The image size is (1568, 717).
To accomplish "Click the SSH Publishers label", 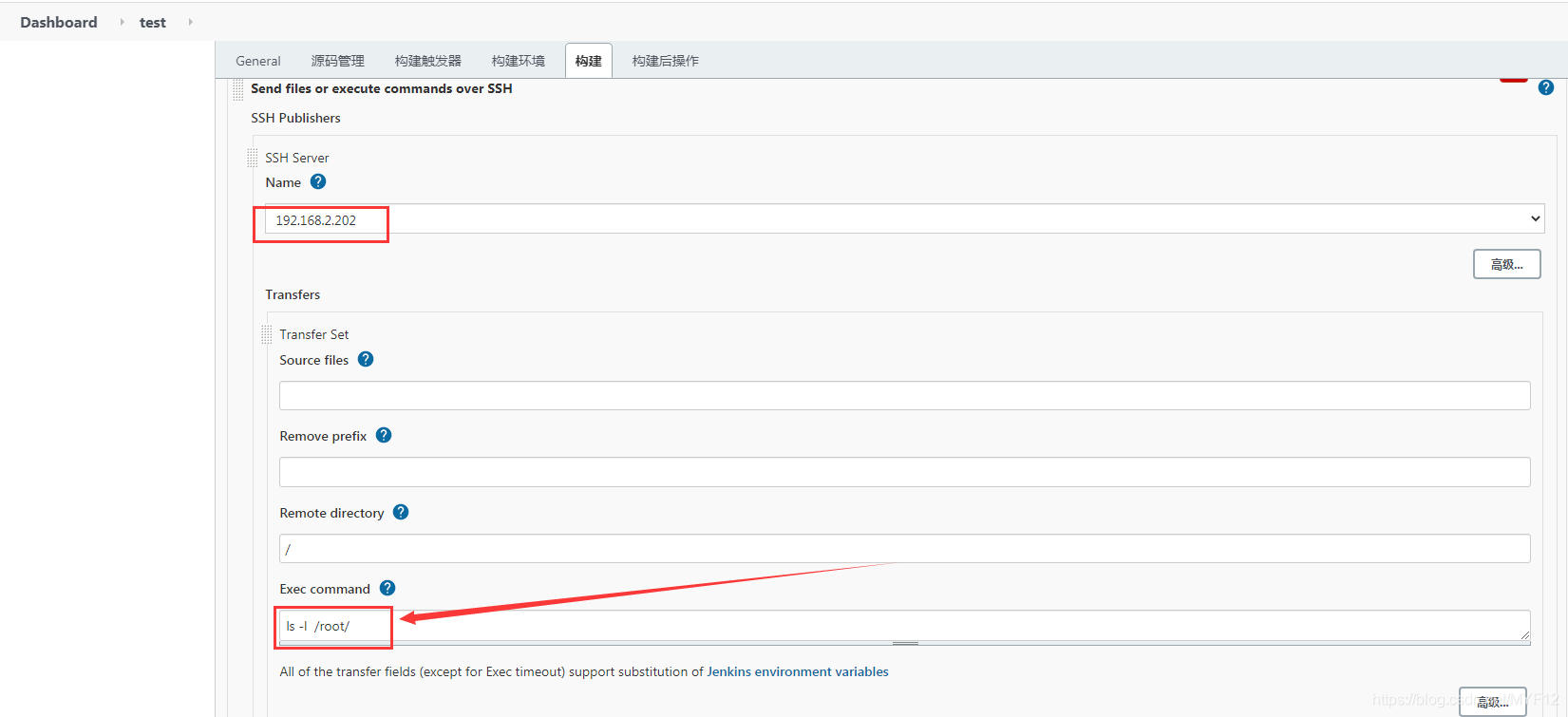I will [x=295, y=118].
